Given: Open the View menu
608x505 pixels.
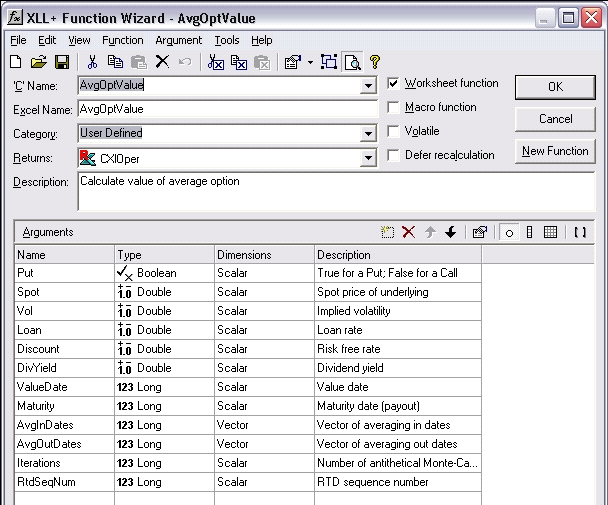Looking at the screenshot, I should coord(79,40).
